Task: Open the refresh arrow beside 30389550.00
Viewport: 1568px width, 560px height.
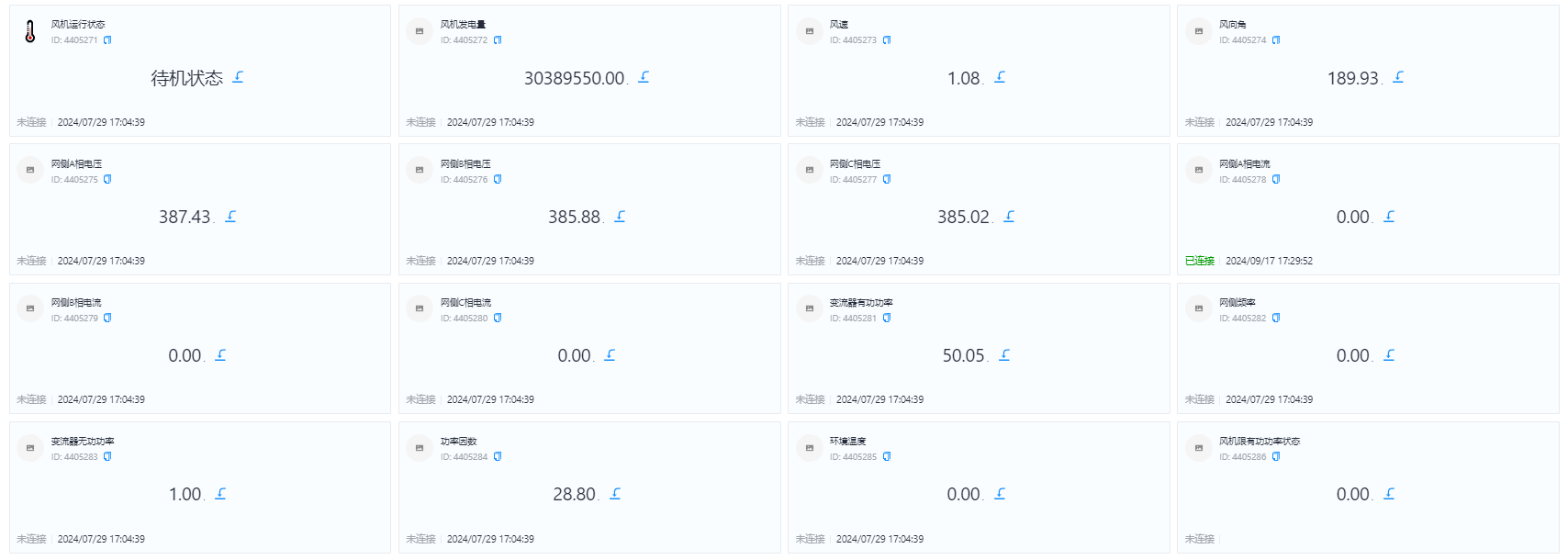Action: (644, 77)
